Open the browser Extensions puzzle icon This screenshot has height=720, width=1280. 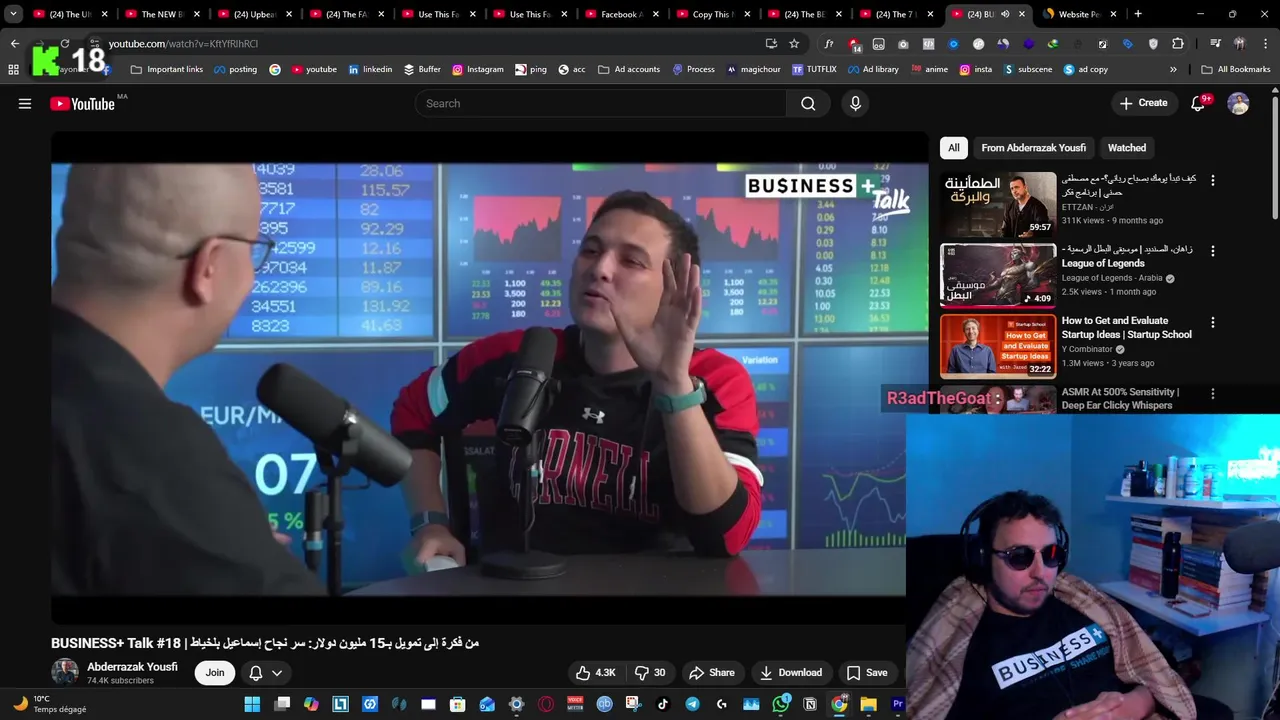pos(1178,44)
